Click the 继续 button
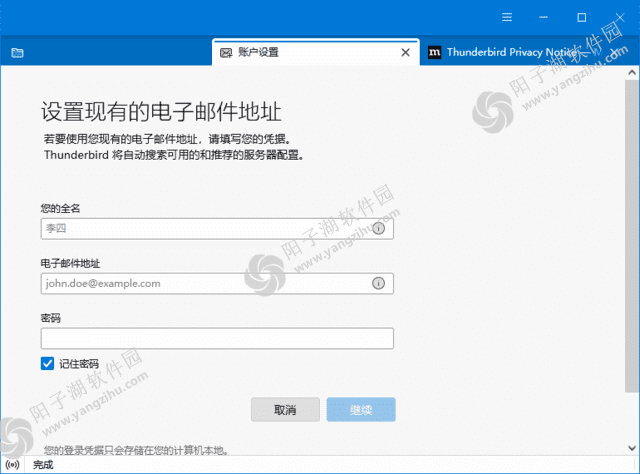This screenshot has height=474, width=640. (x=361, y=409)
